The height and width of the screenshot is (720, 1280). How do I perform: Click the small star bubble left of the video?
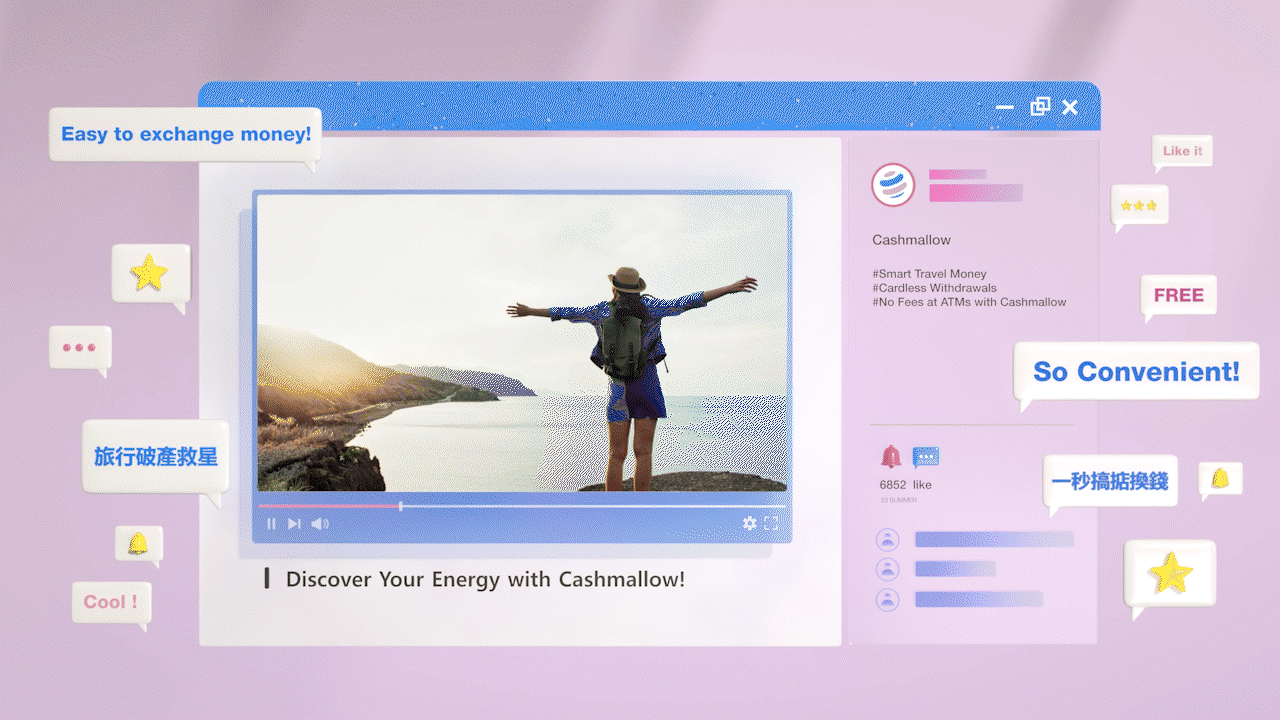coord(150,275)
